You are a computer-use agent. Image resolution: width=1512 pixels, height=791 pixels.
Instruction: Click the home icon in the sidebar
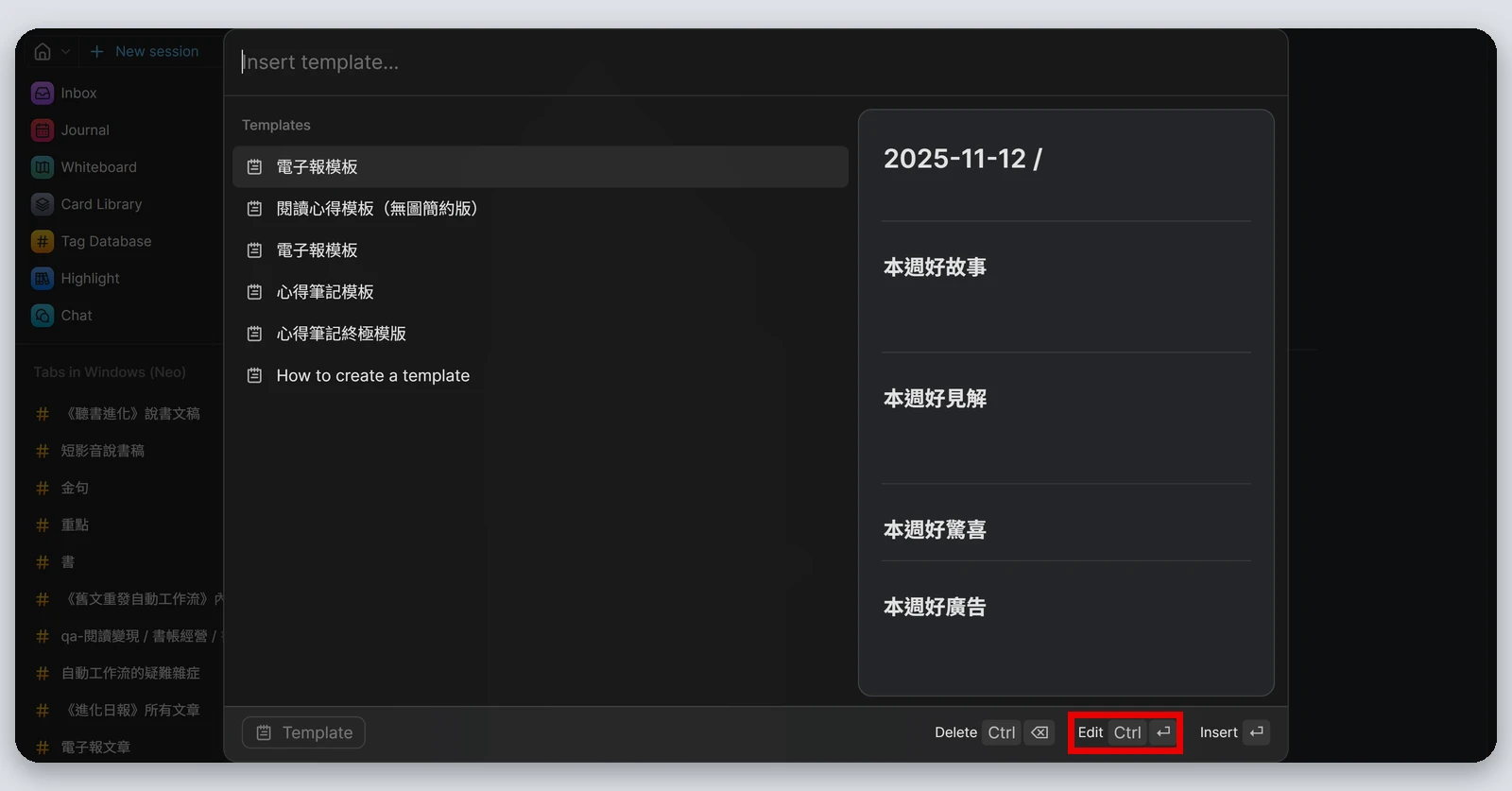[x=43, y=51]
